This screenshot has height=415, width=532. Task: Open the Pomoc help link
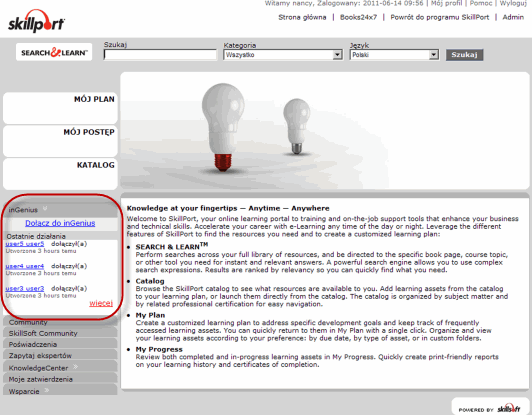pyautogui.click(x=481, y=3)
